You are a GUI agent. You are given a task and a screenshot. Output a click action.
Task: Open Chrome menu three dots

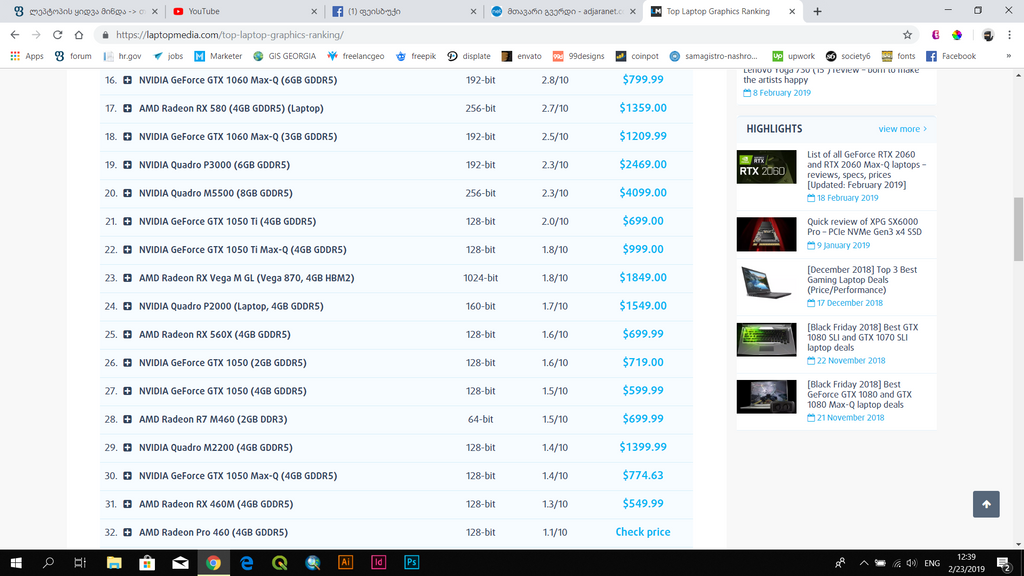coord(1010,35)
